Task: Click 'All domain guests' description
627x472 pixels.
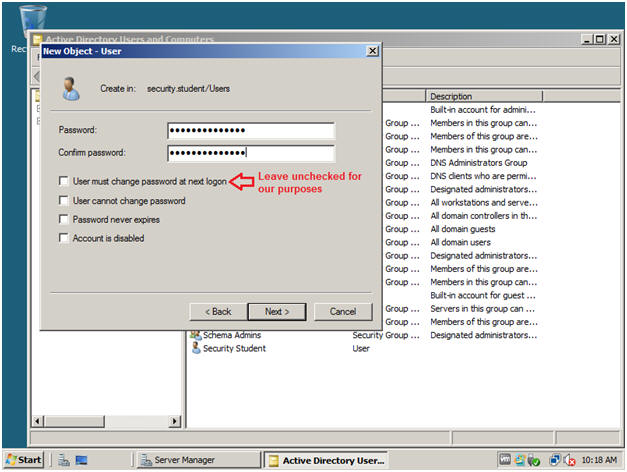Action: [463, 229]
